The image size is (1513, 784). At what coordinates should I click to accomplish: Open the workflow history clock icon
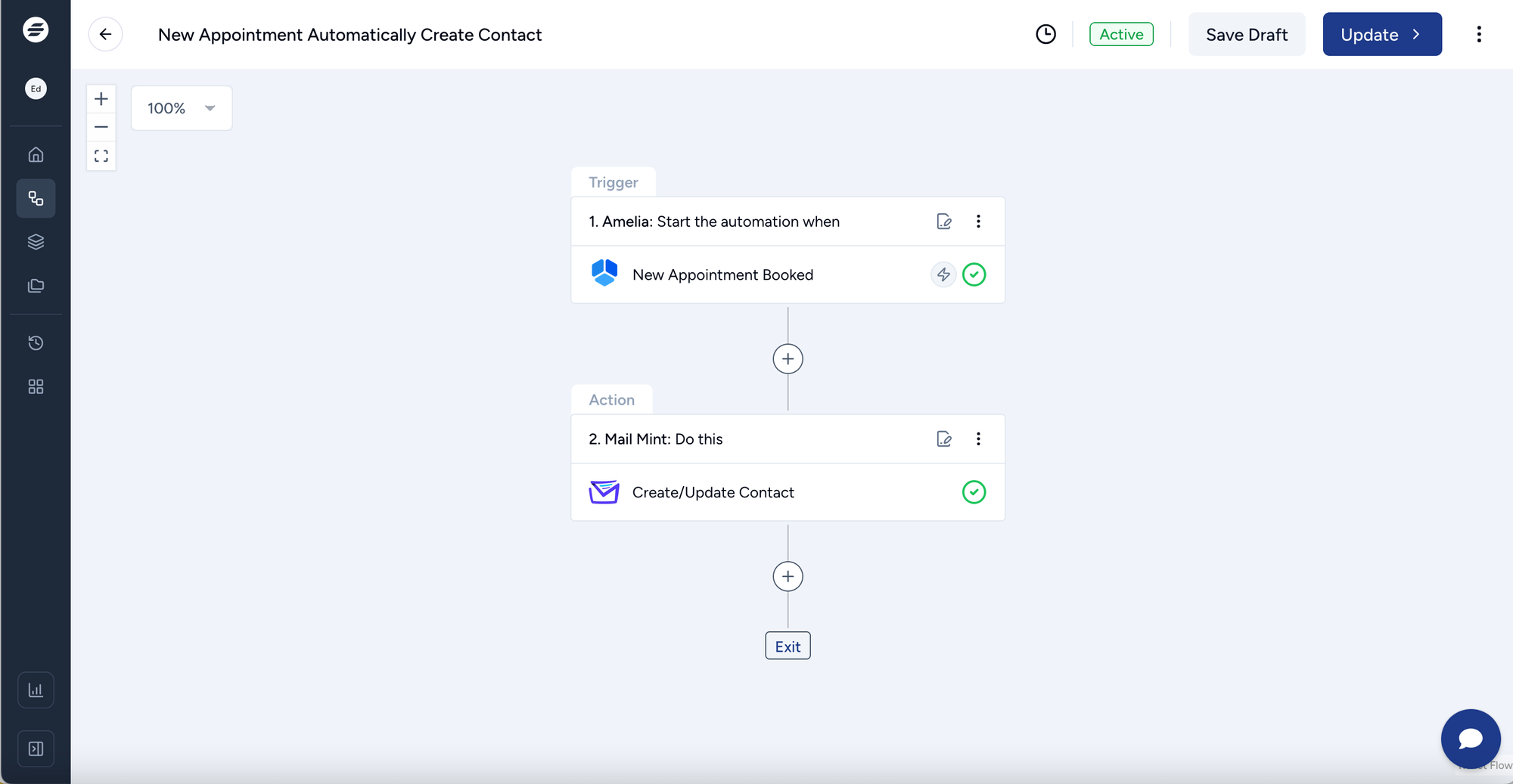pos(1045,35)
